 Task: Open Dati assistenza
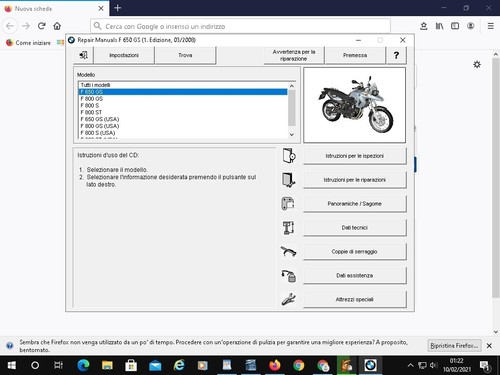(x=355, y=275)
